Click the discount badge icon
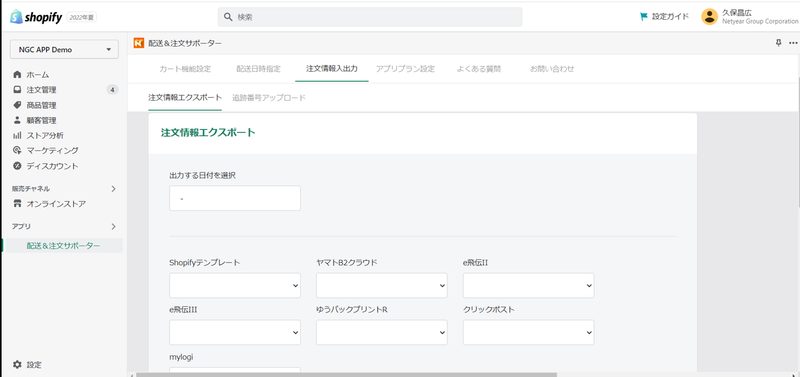The height and width of the screenshot is (377, 800). (17, 166)
